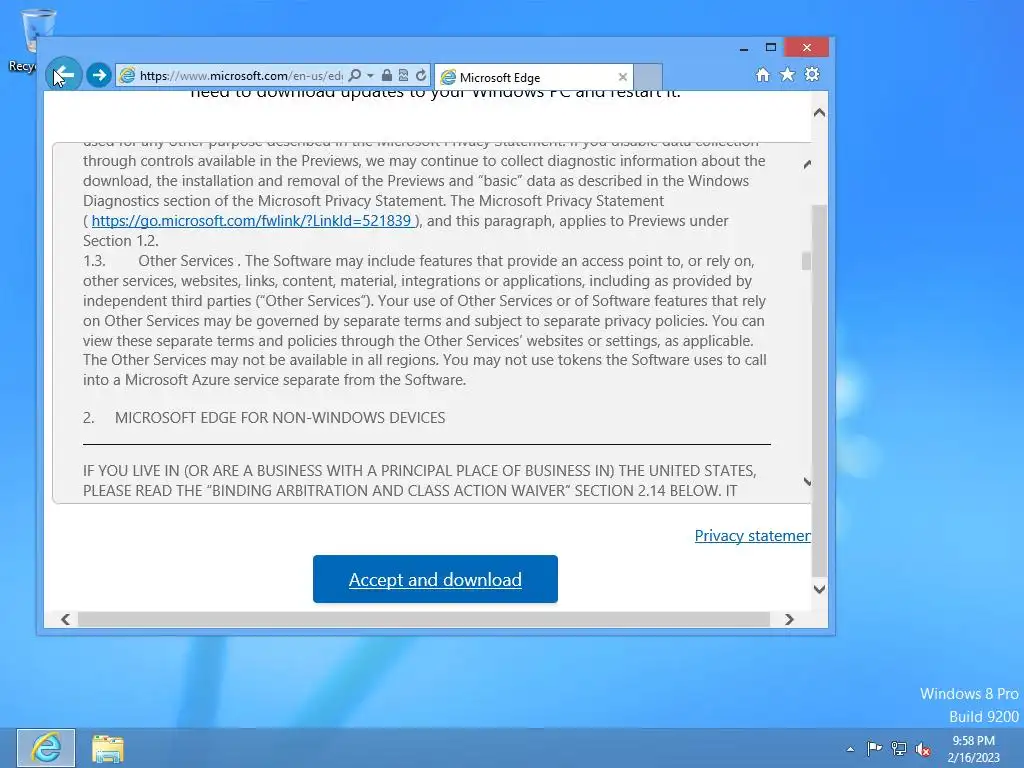Open the address bar autocomplete dropdown arrow
This screenshot has height=768, width=1024.
pyautogui.click(x=370, y=75)
